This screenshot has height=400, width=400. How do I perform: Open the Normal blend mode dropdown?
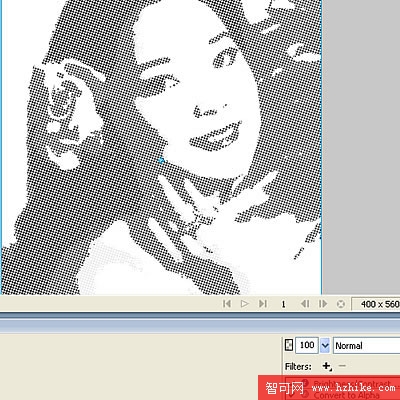[x=367, y=345]
